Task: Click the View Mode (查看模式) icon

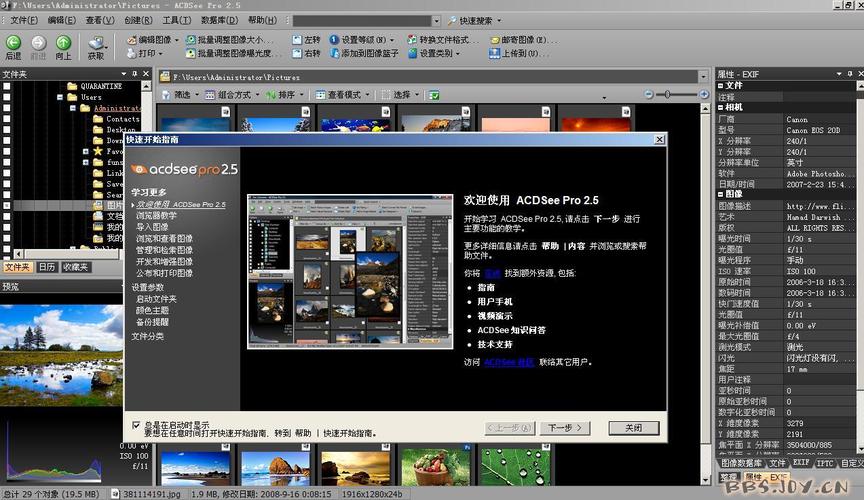Action: (320, 95)
